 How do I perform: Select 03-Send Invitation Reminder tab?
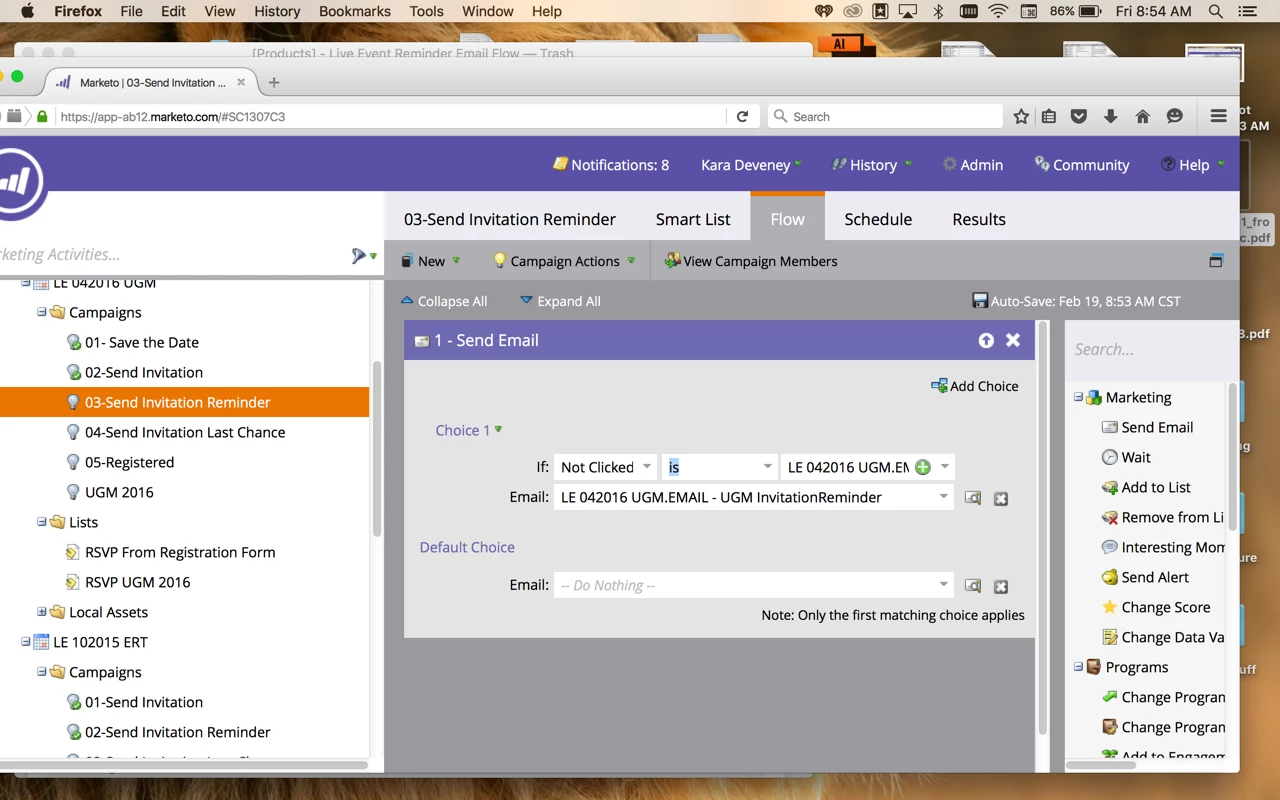pos(510,219)
